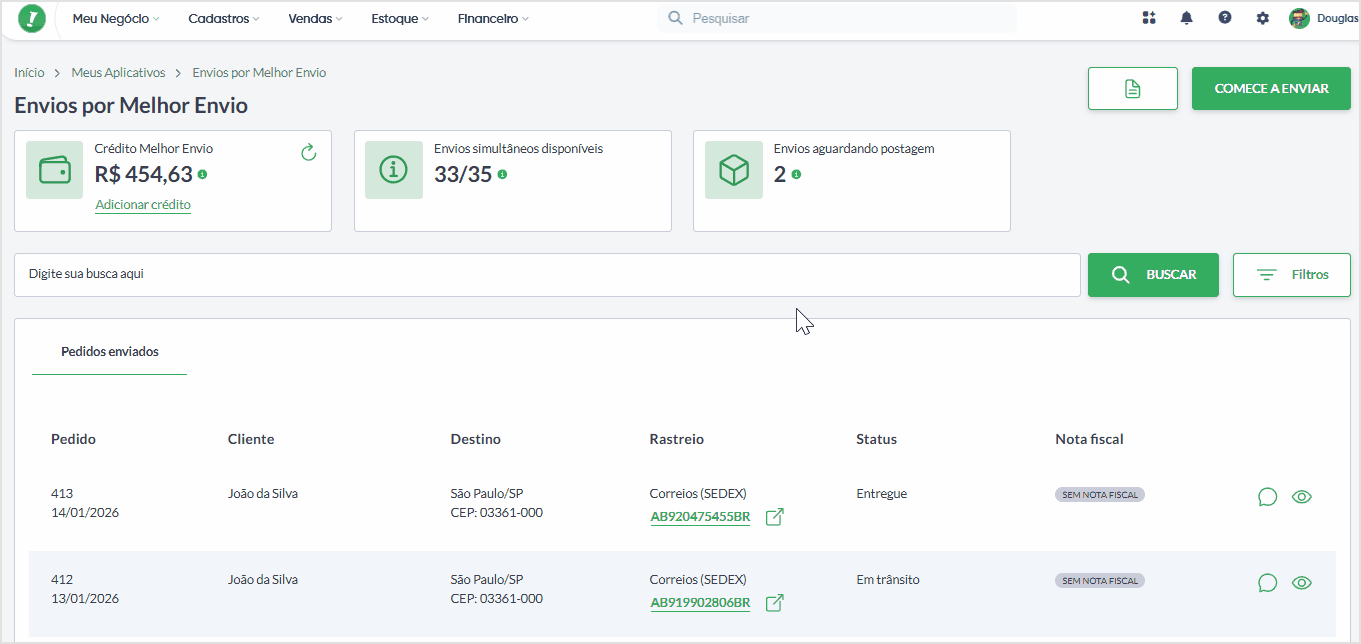Expand the Financeiro dropdown menu

493,18
